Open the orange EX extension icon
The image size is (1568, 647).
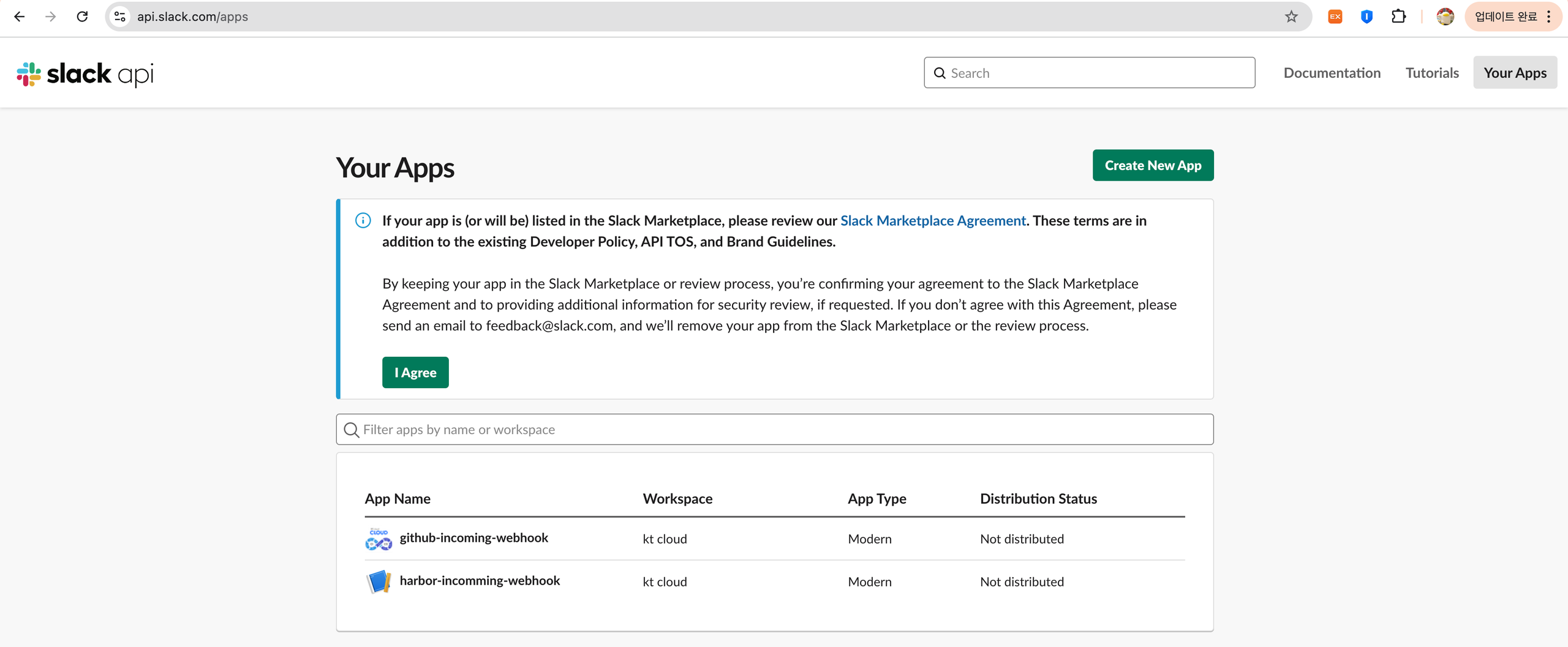coord(1335,17)
